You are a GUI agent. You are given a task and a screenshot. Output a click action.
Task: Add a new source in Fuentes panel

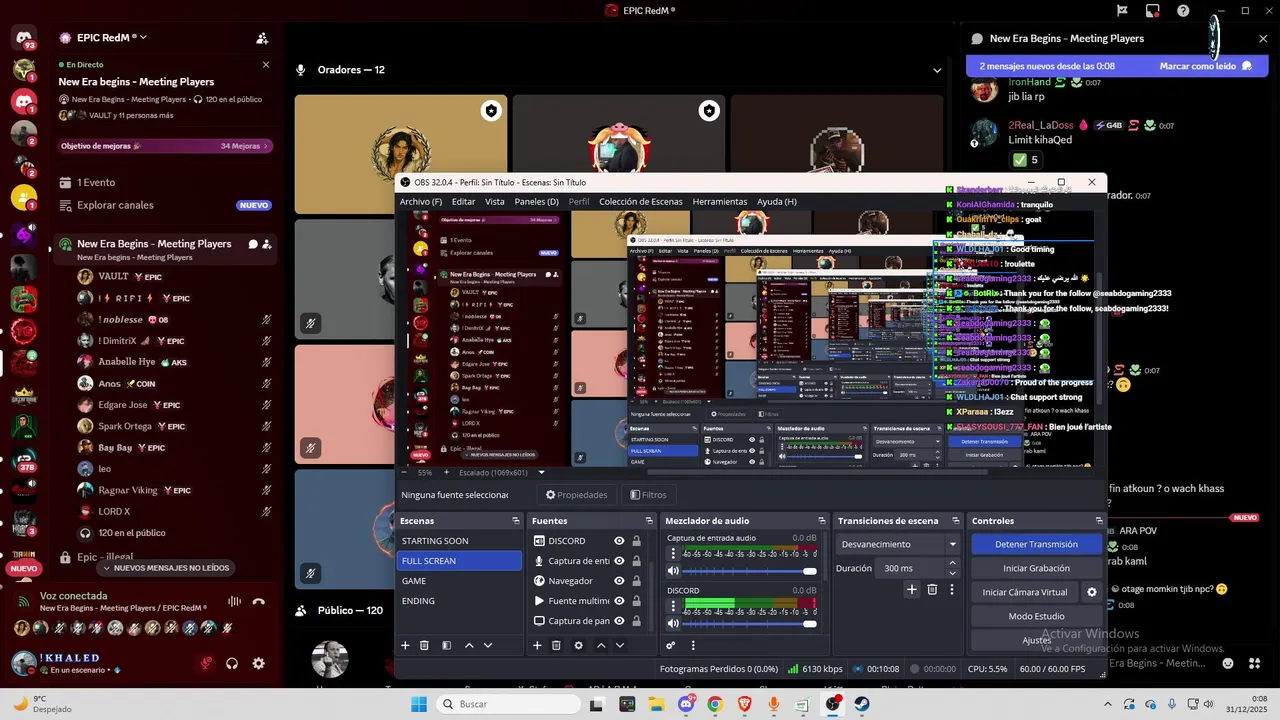537,646
